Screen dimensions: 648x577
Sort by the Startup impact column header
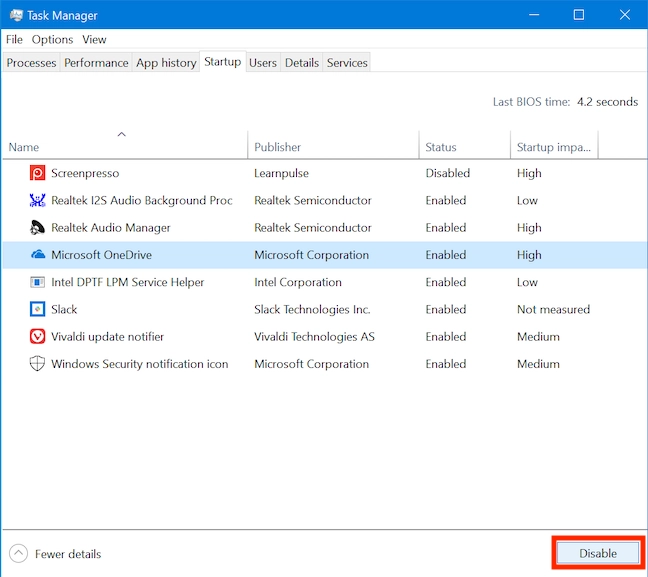point(554,145)
